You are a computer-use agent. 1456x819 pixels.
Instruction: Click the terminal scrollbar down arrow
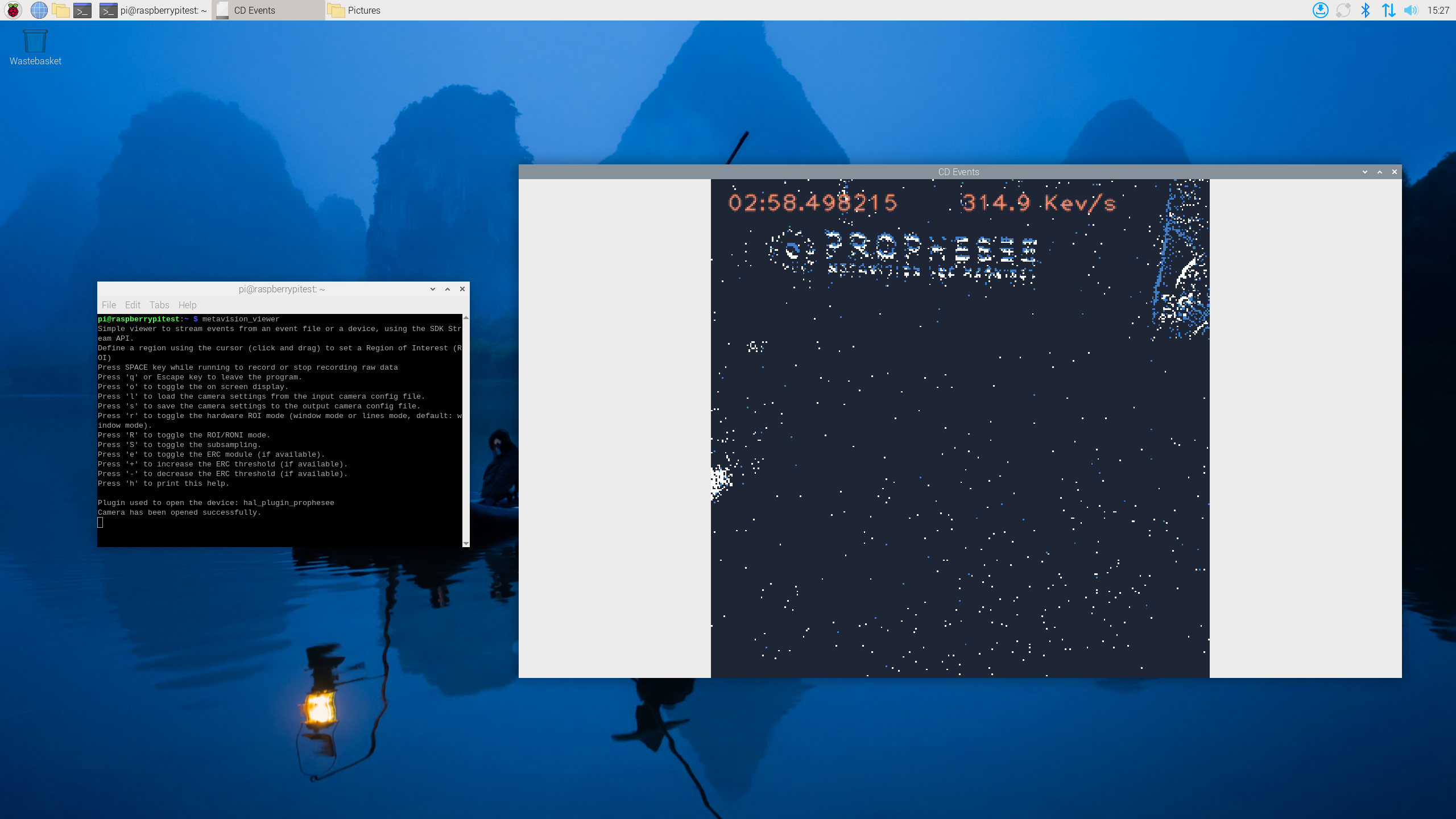coord(466,544)
